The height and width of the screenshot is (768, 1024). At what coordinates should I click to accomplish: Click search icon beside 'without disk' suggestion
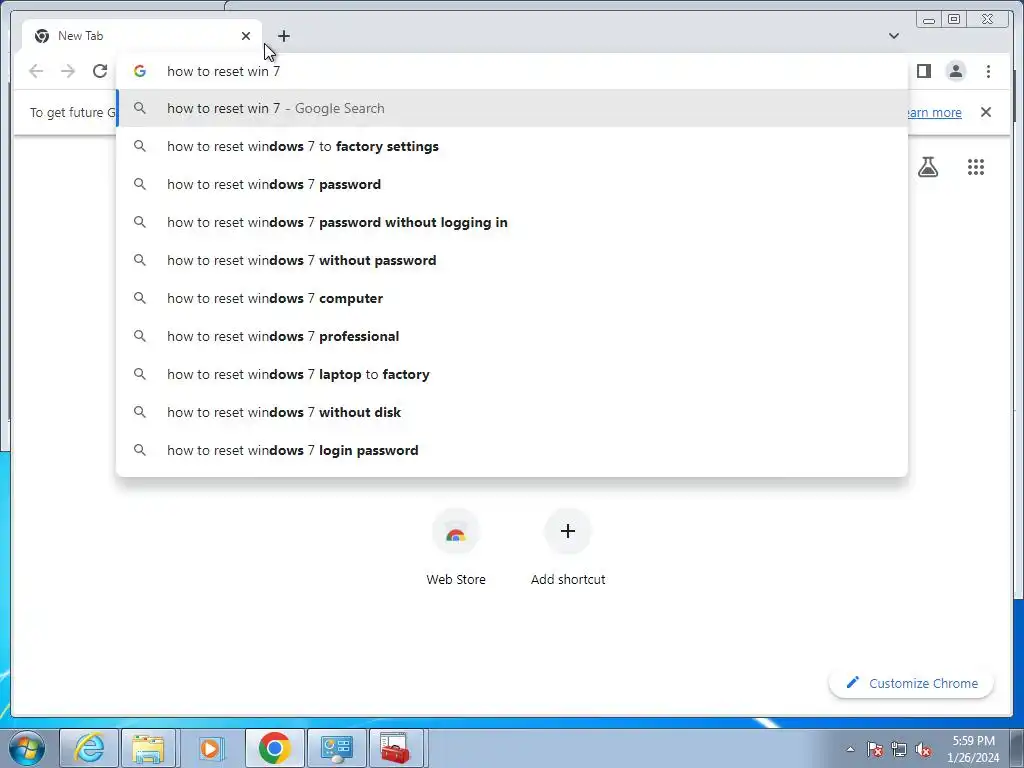pos(140,412)
